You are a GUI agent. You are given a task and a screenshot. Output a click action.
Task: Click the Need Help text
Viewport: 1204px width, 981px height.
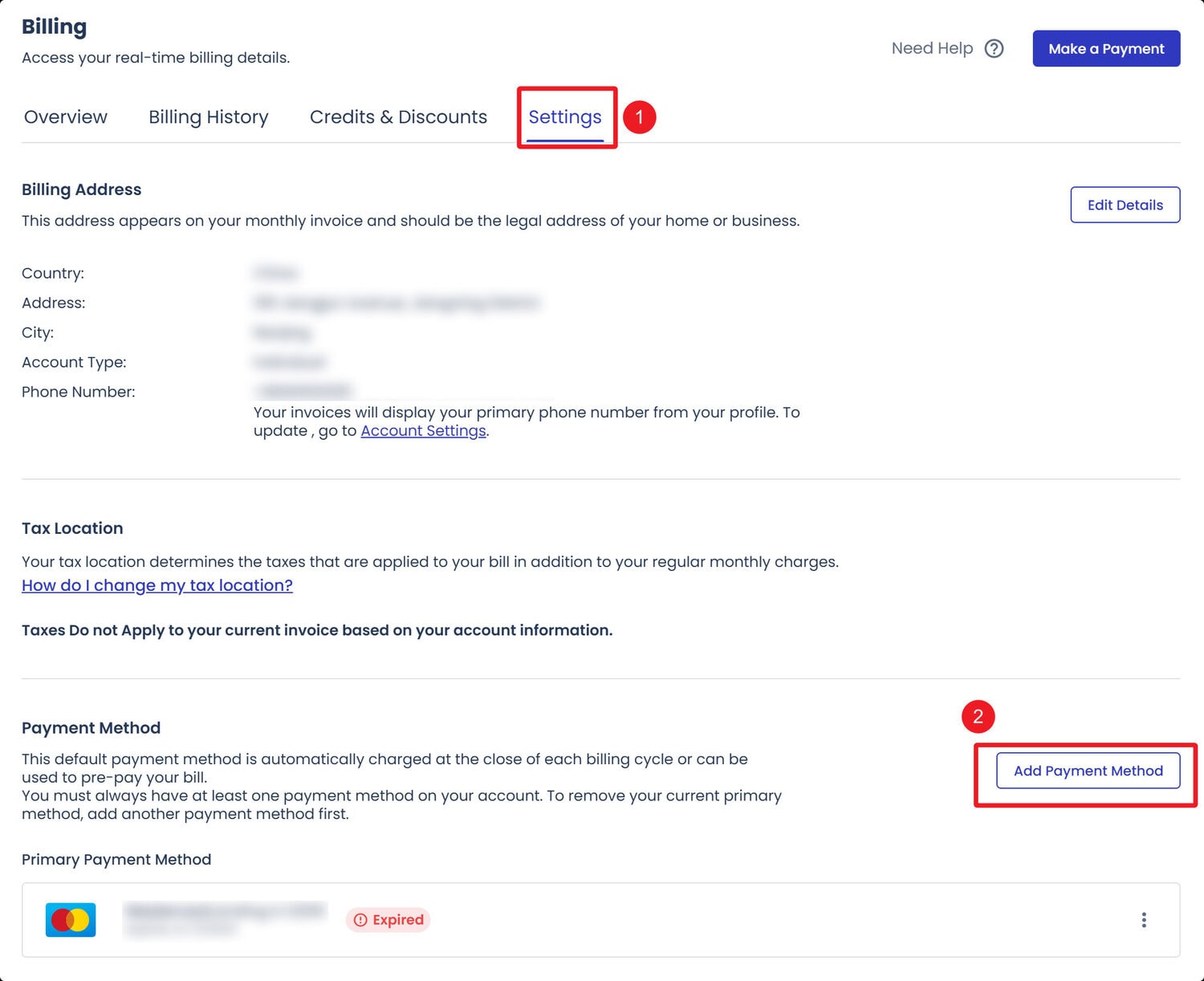[x=932, y=49]
